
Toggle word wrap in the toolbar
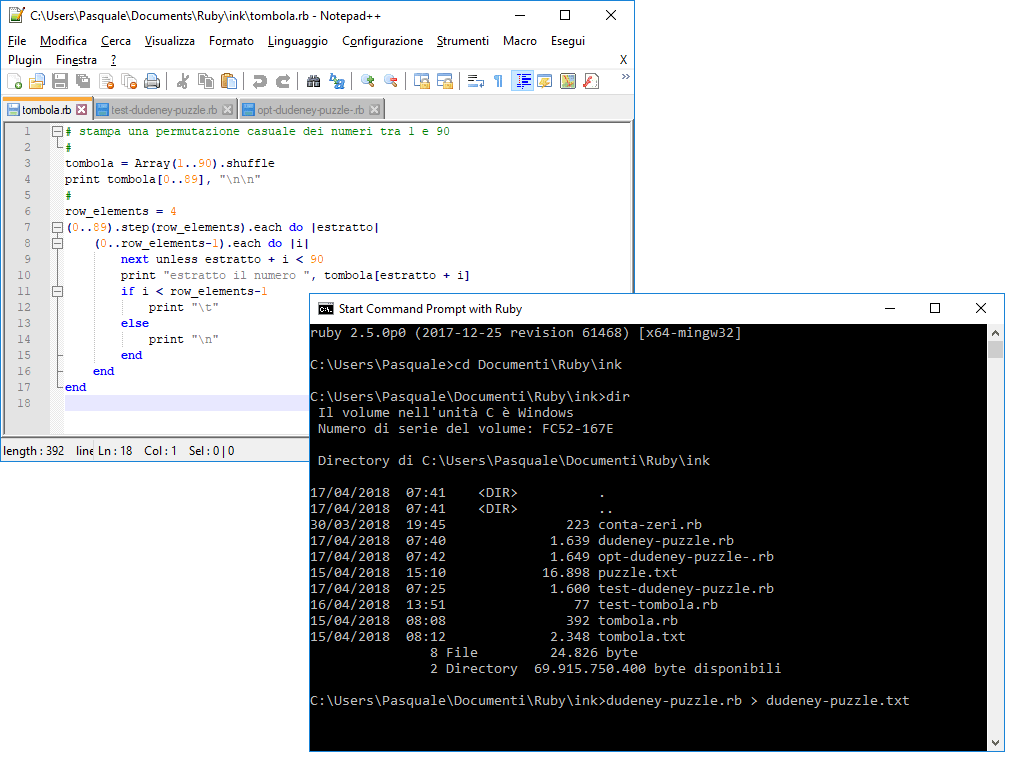[x=476, y=81]
